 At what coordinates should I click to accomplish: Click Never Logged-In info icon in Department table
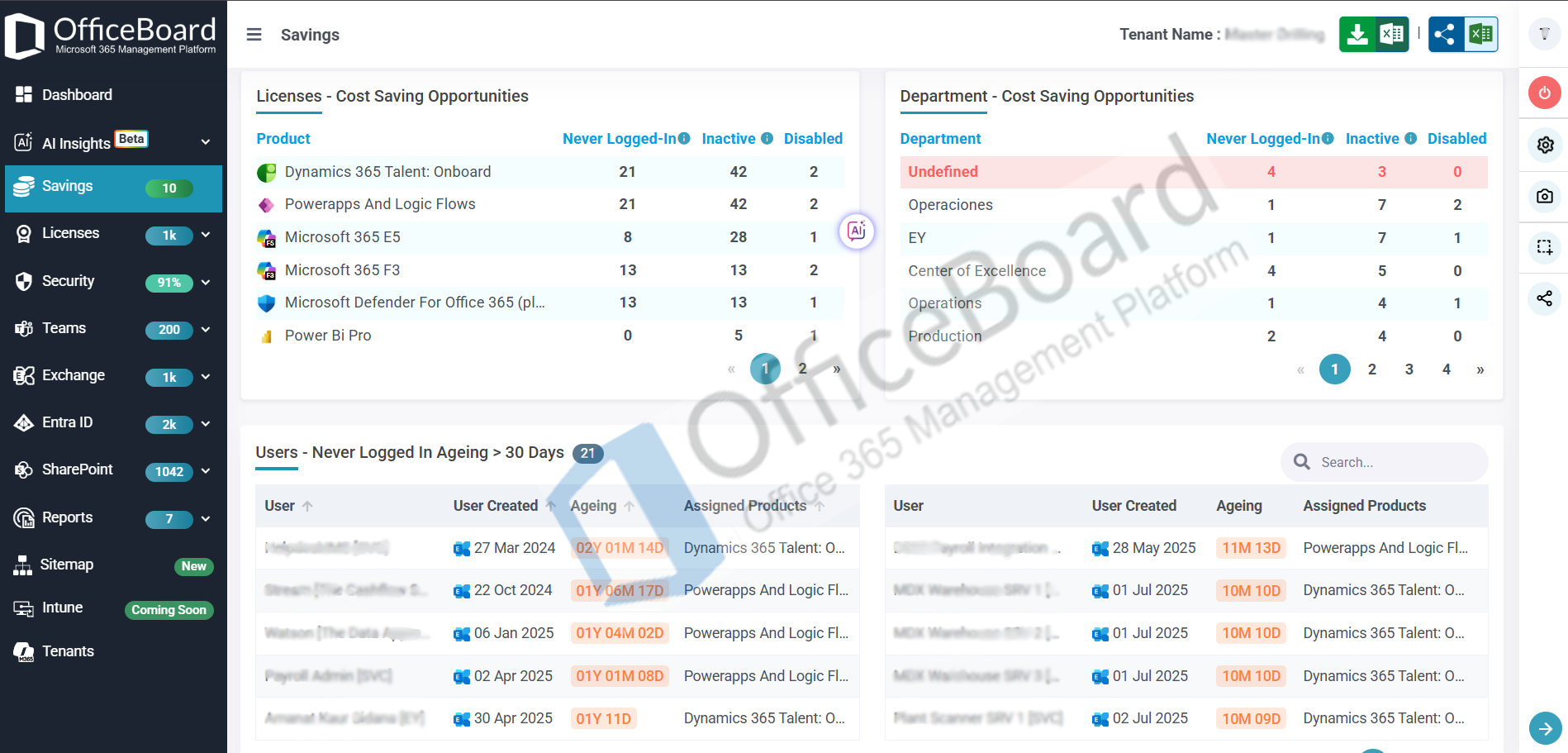(1328, 138)
